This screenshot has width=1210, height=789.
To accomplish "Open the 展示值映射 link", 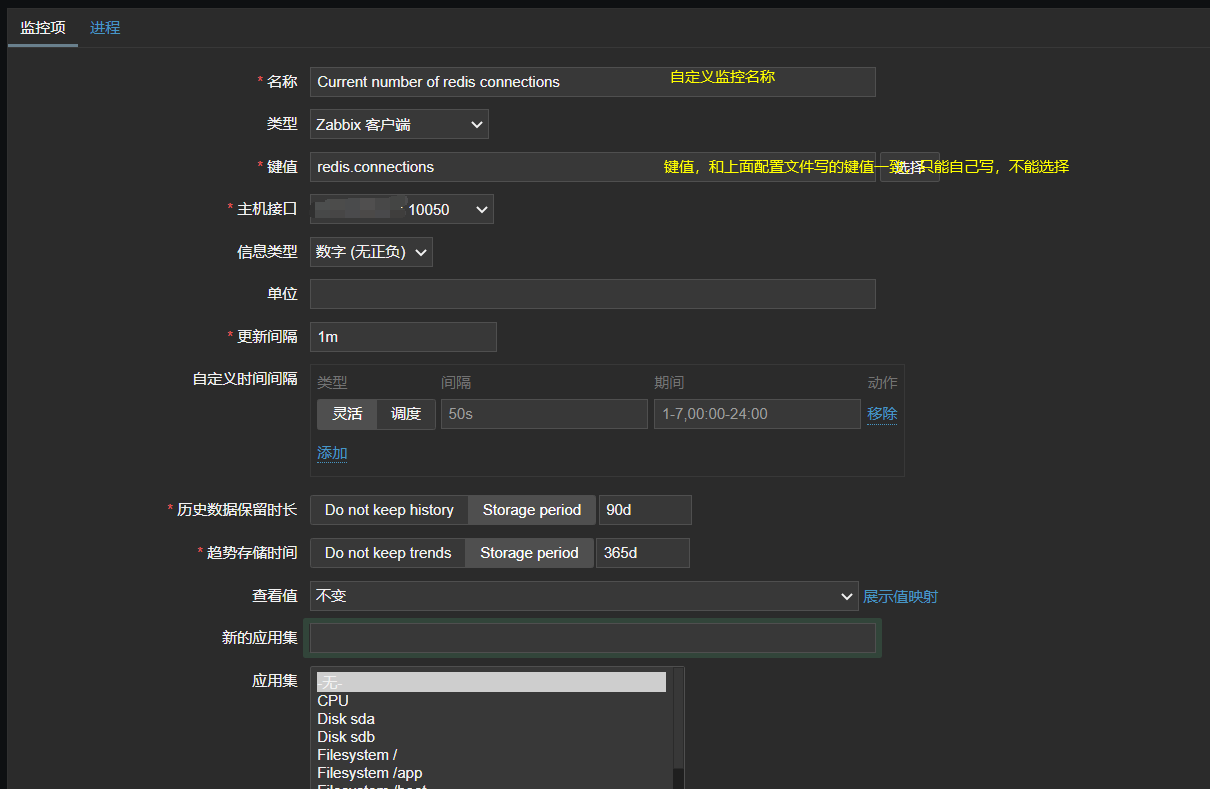I will 900,597.
